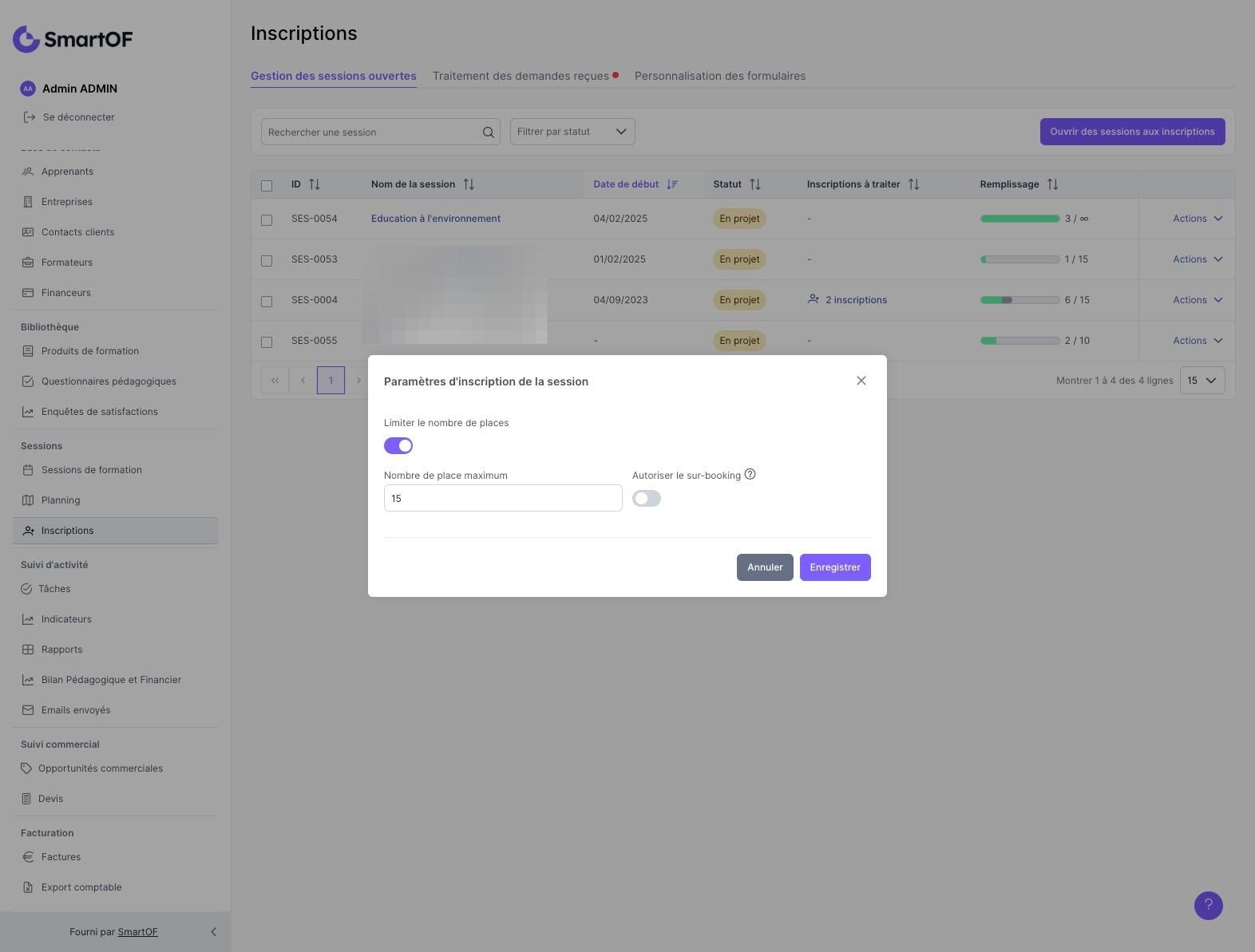This screenshot has width=1255, height=952.
Task: Expand Actions menu for SES-0053
Action: 1197,259
